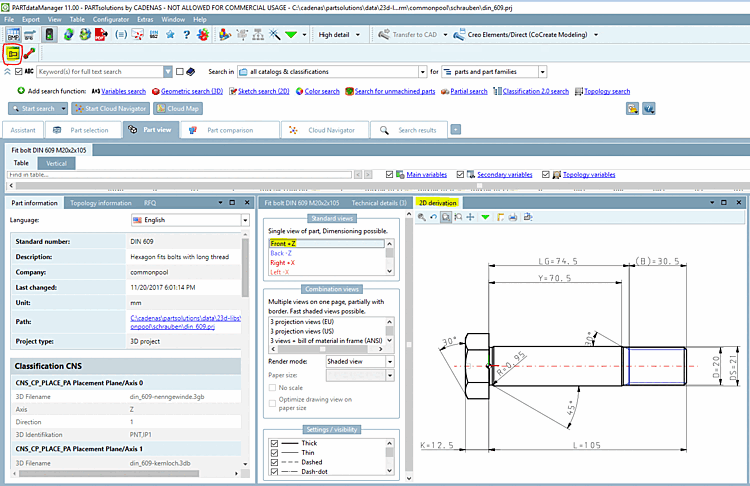This screenshot has height=486, width=750.
Task: Click the green down arrow in 2D derivation toolbar
Action: 485,217
